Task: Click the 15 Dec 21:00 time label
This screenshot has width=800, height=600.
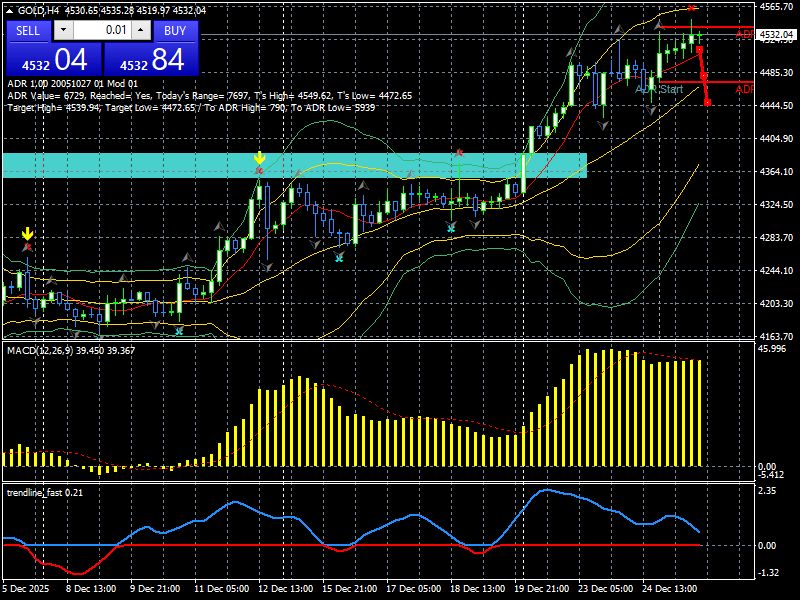Action: click(349, 588)
